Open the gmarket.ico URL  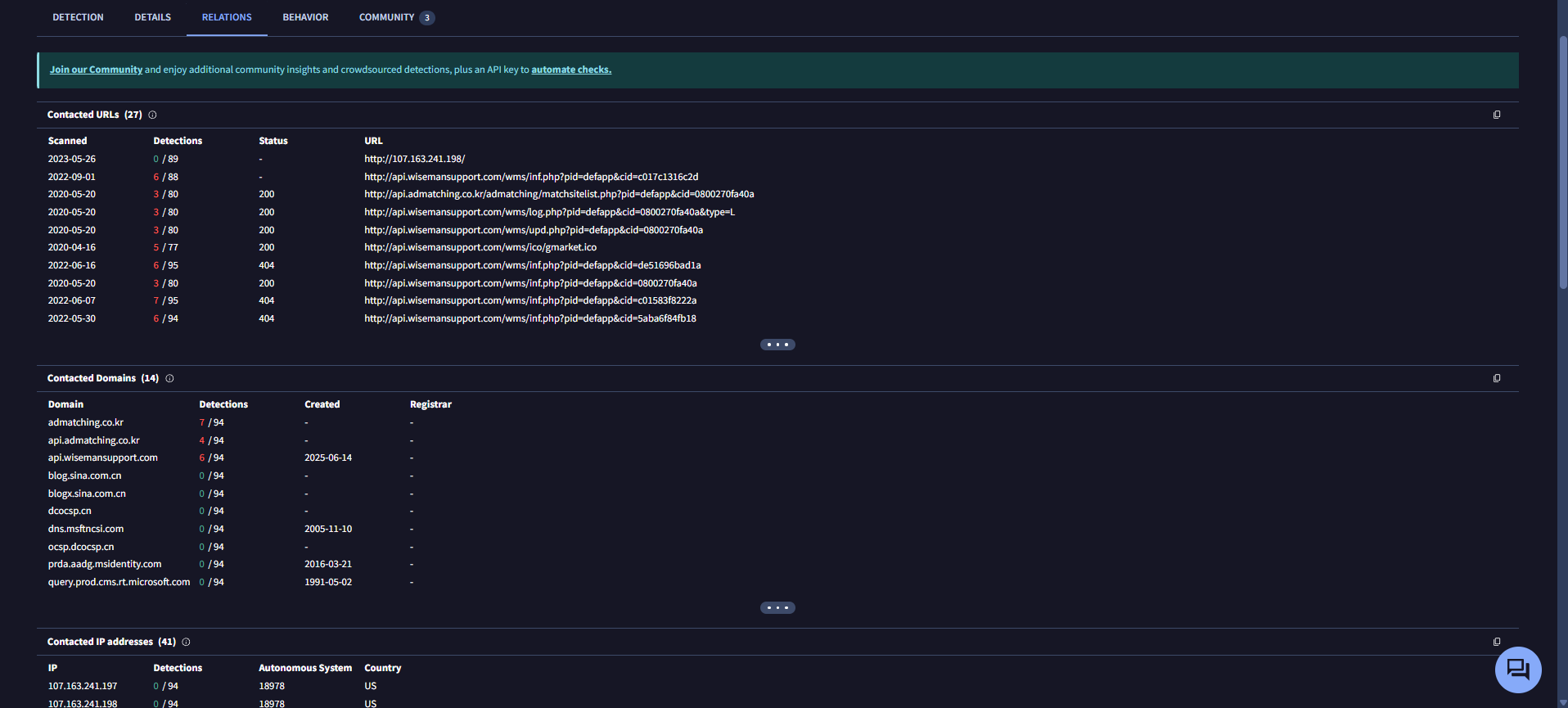coord(480,247)
